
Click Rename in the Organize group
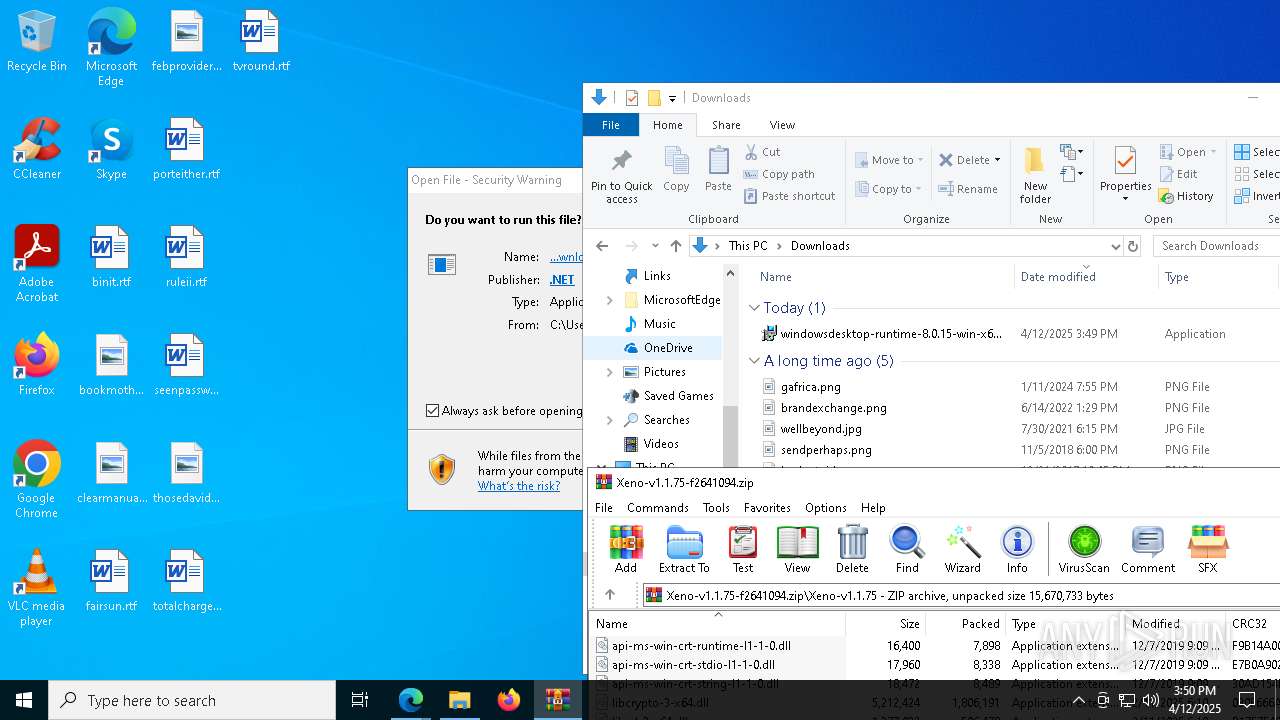pyautogui.click(x=968, y=189)
